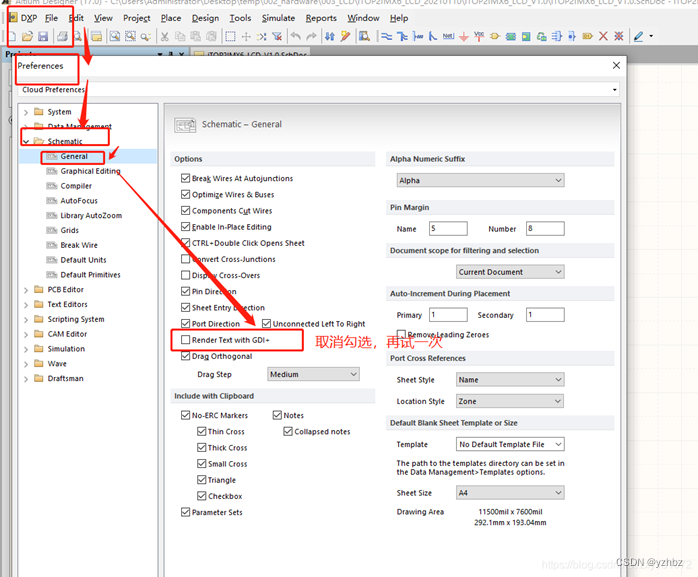Open the Design menu

coord(205,18)
